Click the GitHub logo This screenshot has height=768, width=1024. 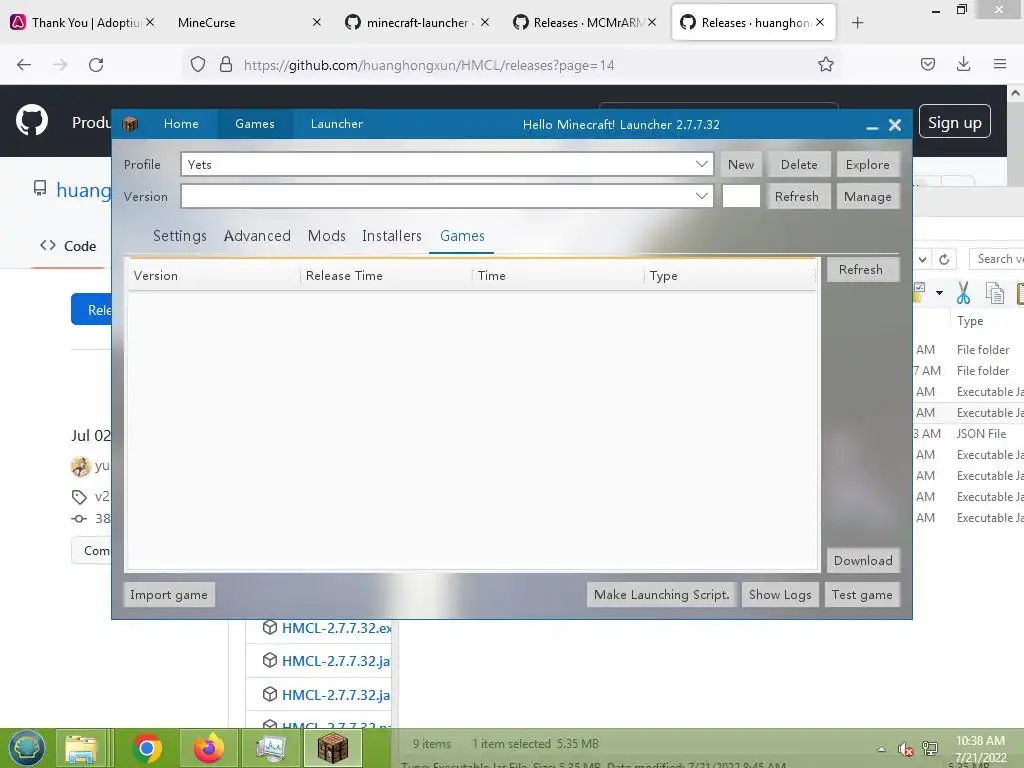pyautogui.click(x=32, y=120)
